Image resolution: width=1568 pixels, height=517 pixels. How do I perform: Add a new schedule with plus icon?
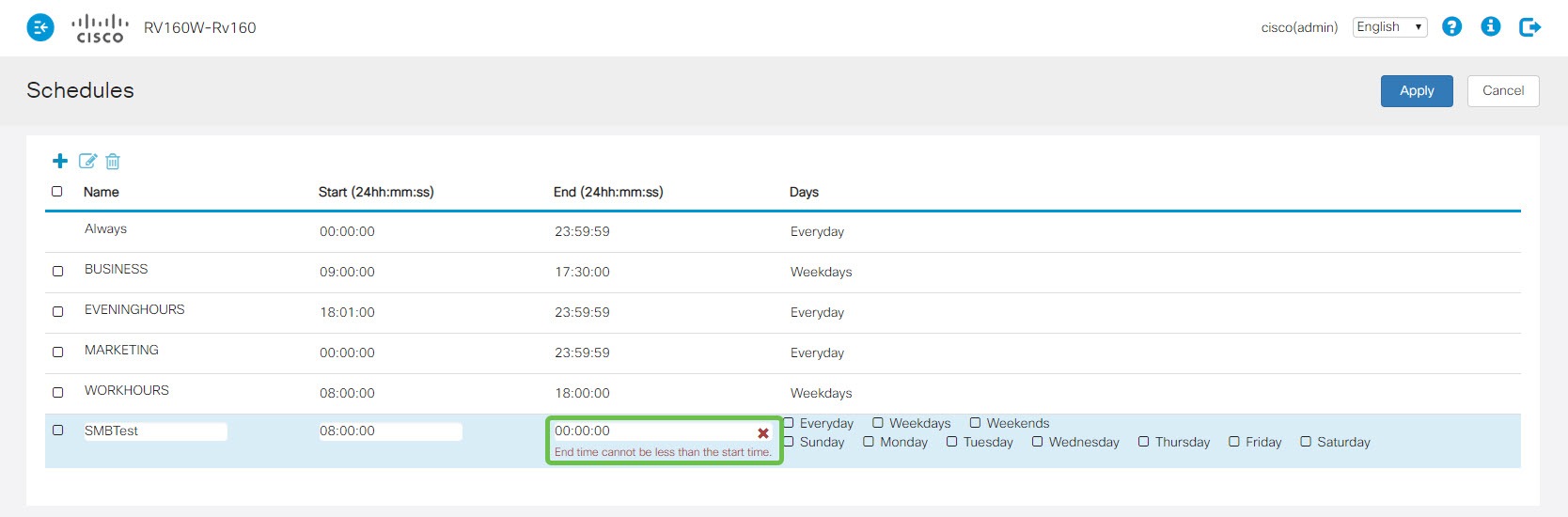pos(60,161)
